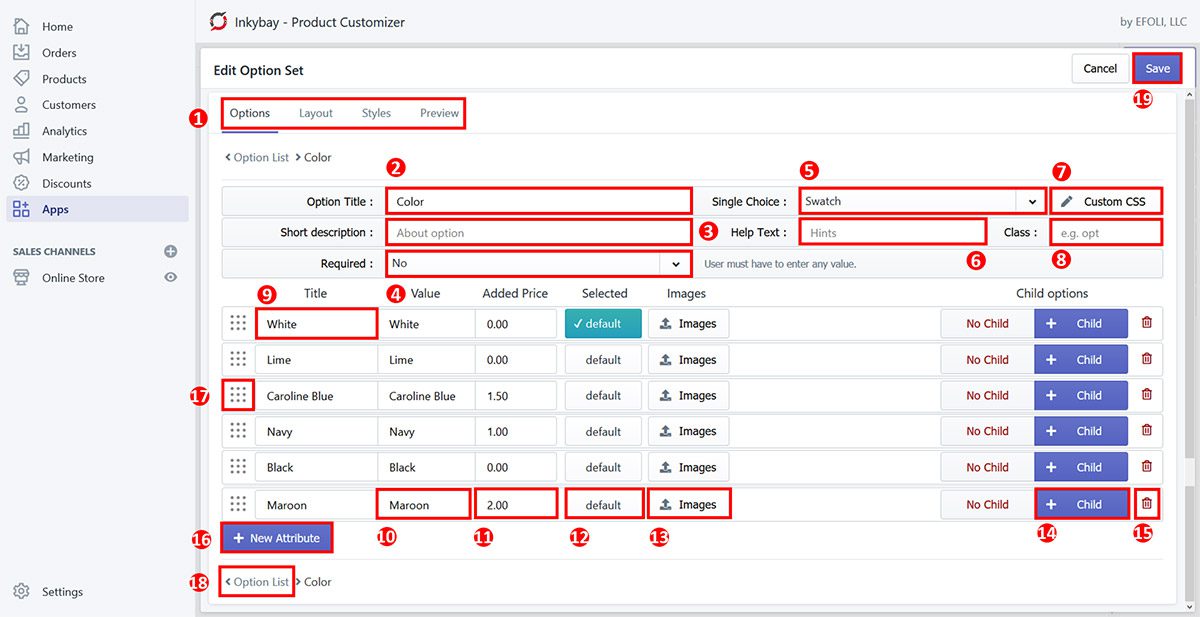Save the option set
Image resolution: width=1200 pixels, height=617 pixels.
[x=1156, y=68]
